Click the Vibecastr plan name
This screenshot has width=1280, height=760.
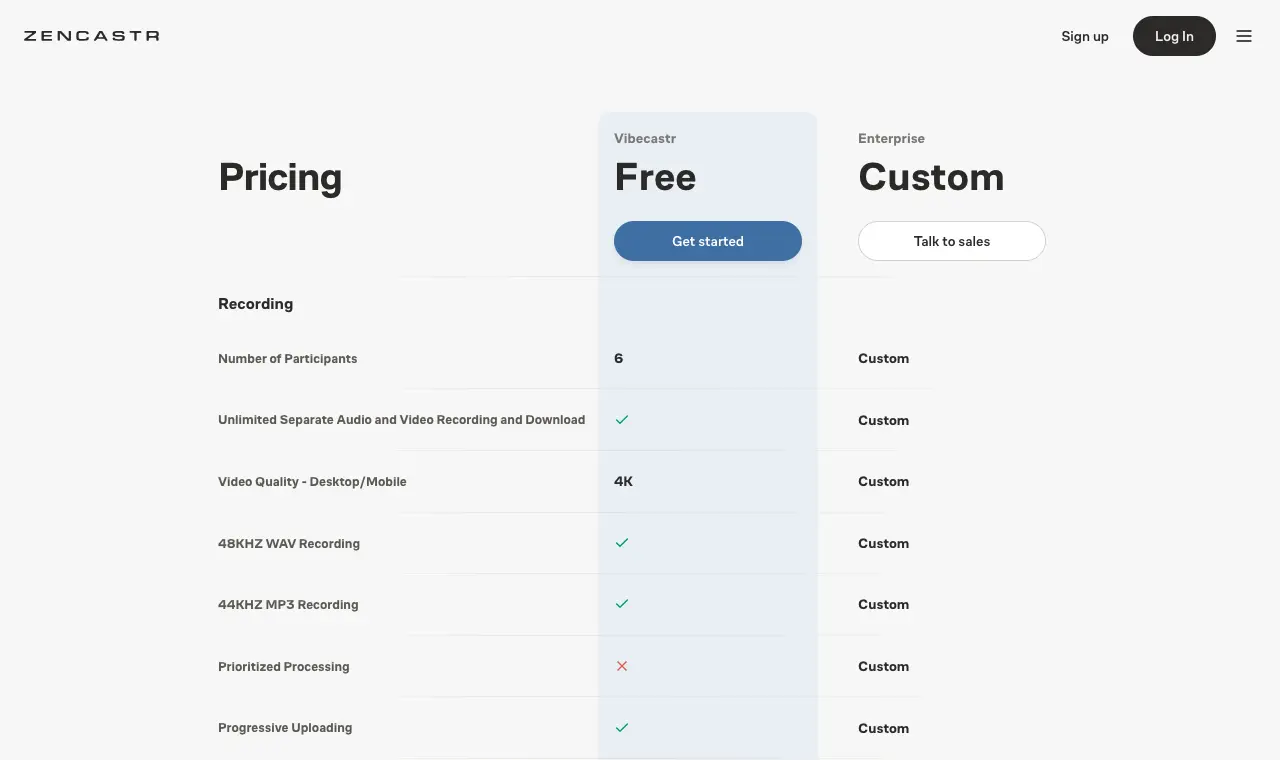[645, 138]
